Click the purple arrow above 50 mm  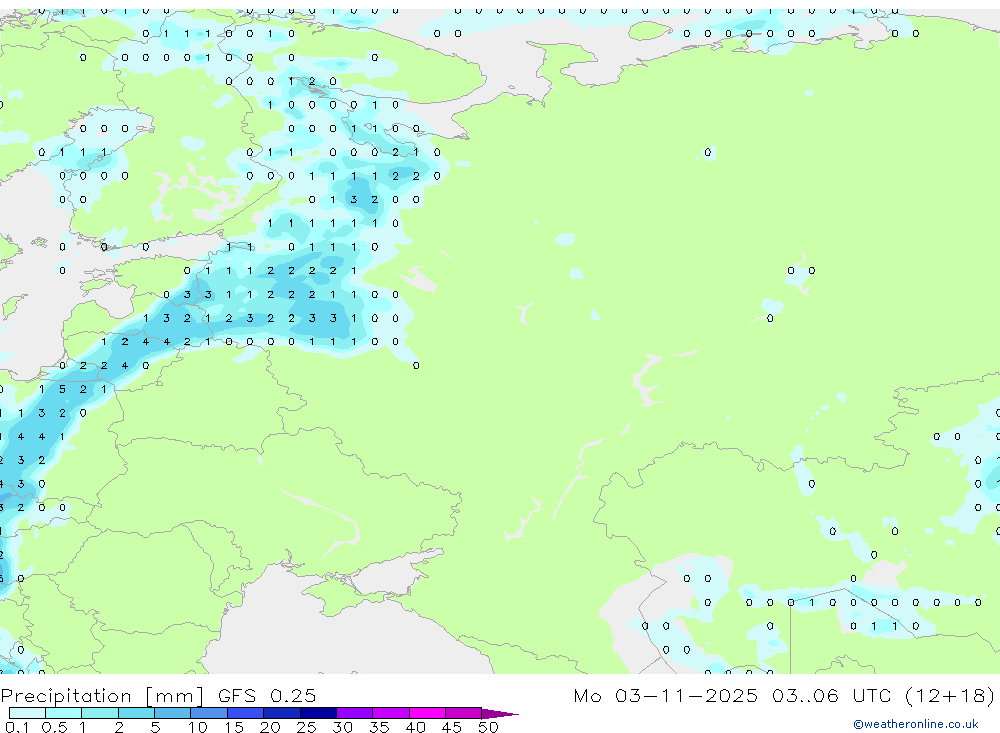click(x=500, y=714)
